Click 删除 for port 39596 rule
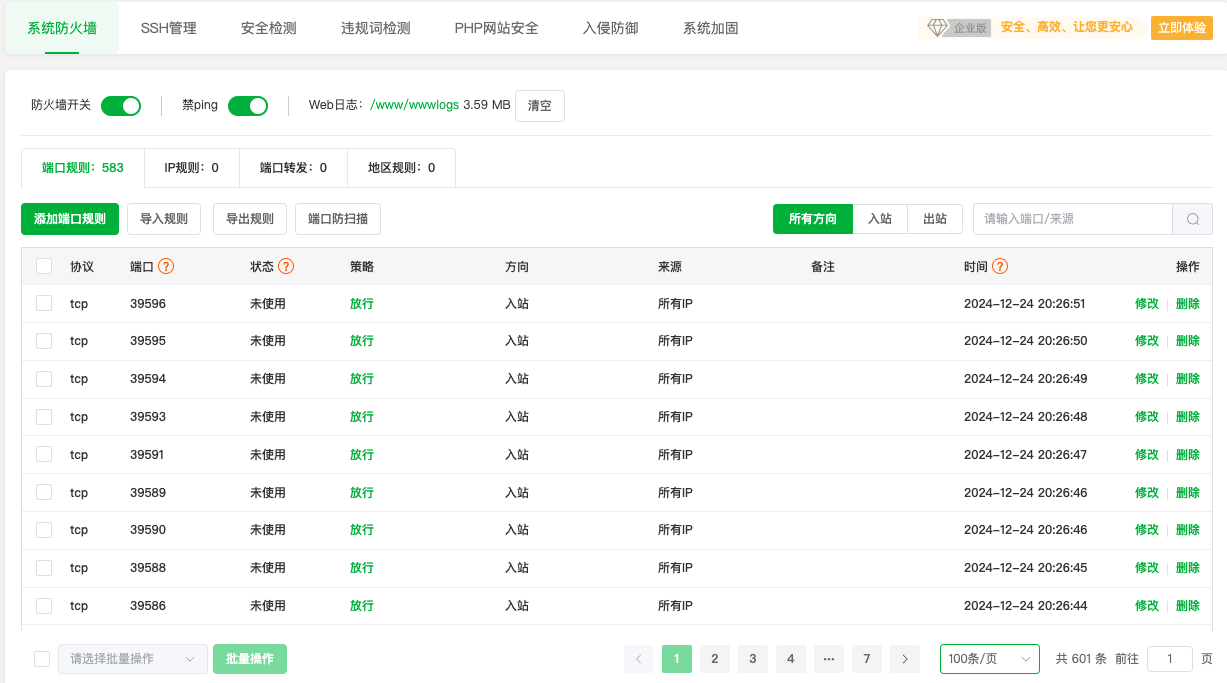This screenshot has width=1227, height=683. pos(1188,303)
